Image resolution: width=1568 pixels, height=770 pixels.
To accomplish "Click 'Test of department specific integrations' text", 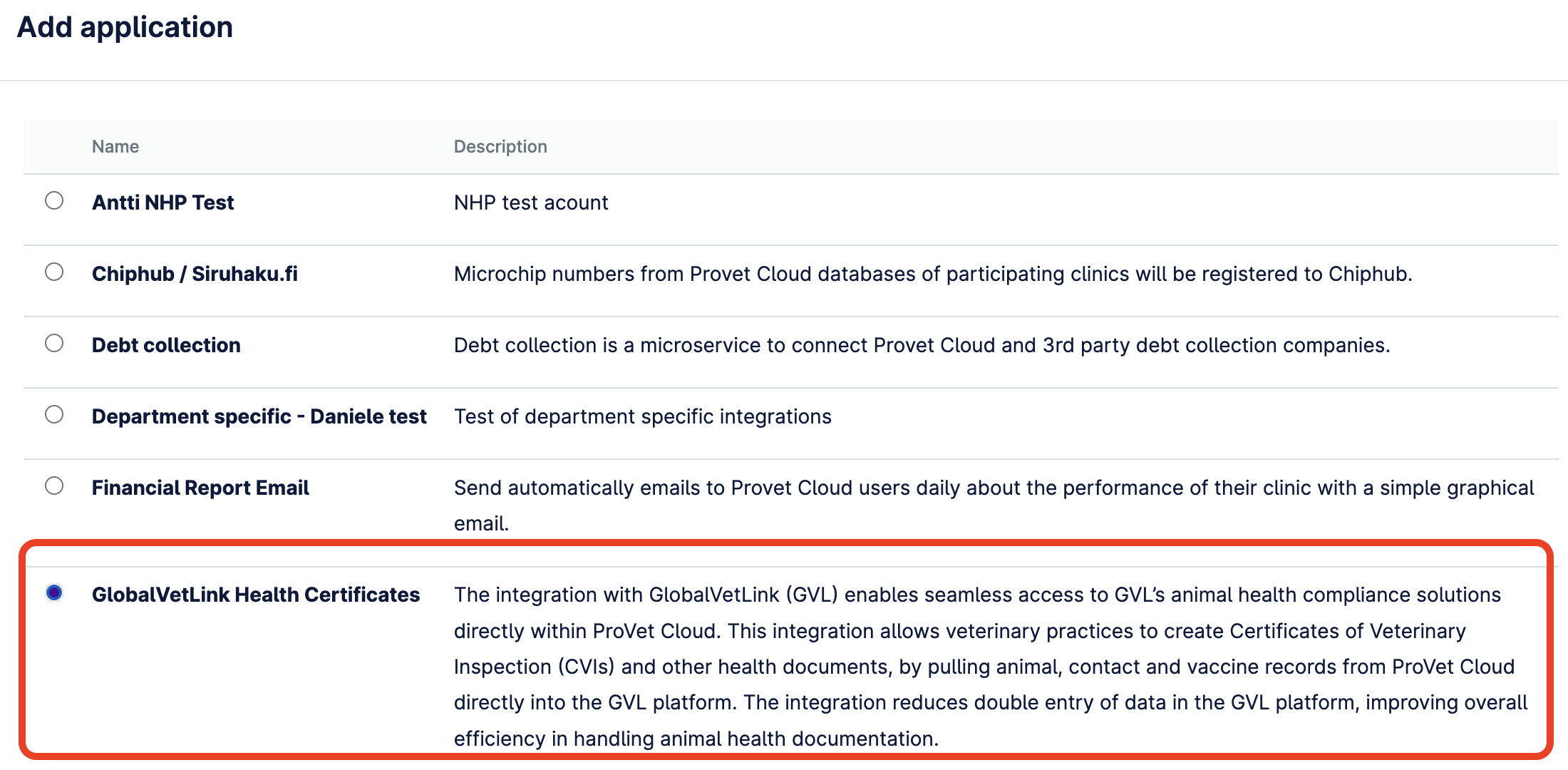I will click(643, 416).
